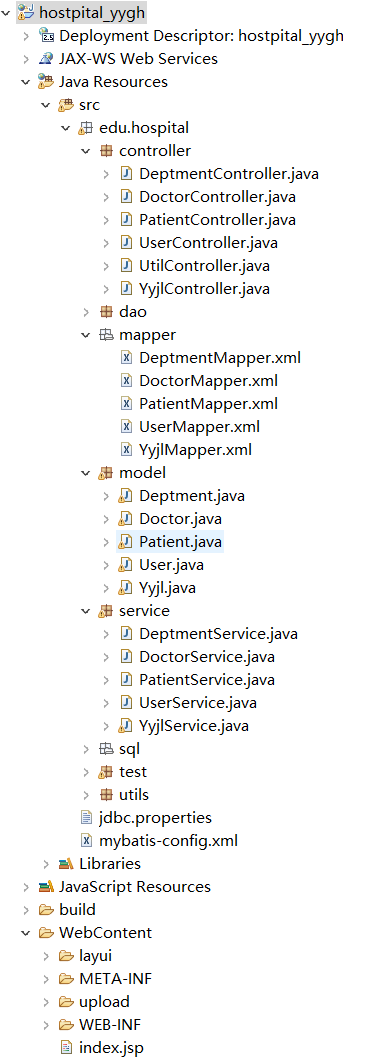Click the Libraries icon
Screen dimensions: 369x1062
66,864
